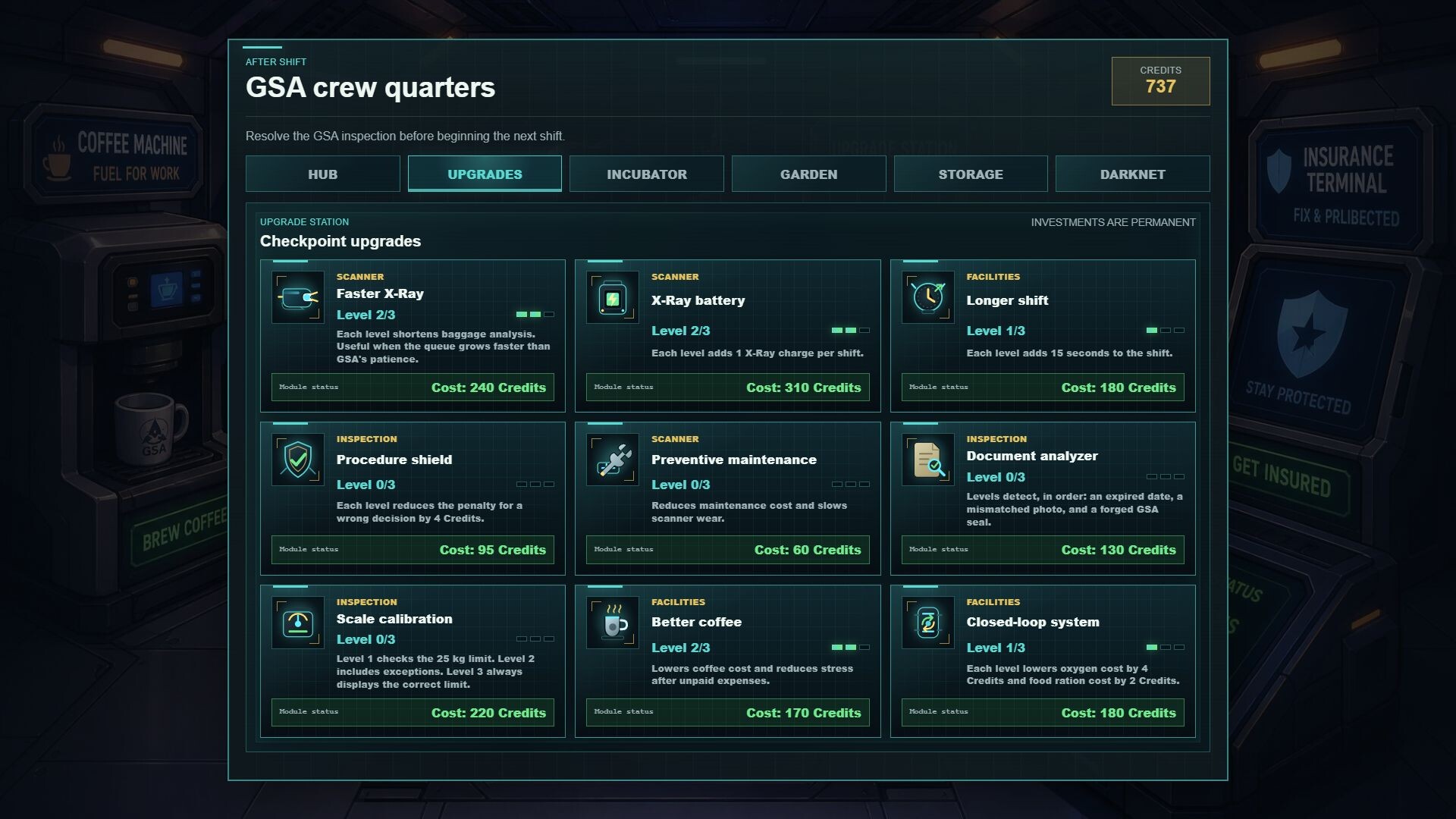
Task: Select the X-Ray battery icon
Action: pyautogui.click(x=613, y=297)
